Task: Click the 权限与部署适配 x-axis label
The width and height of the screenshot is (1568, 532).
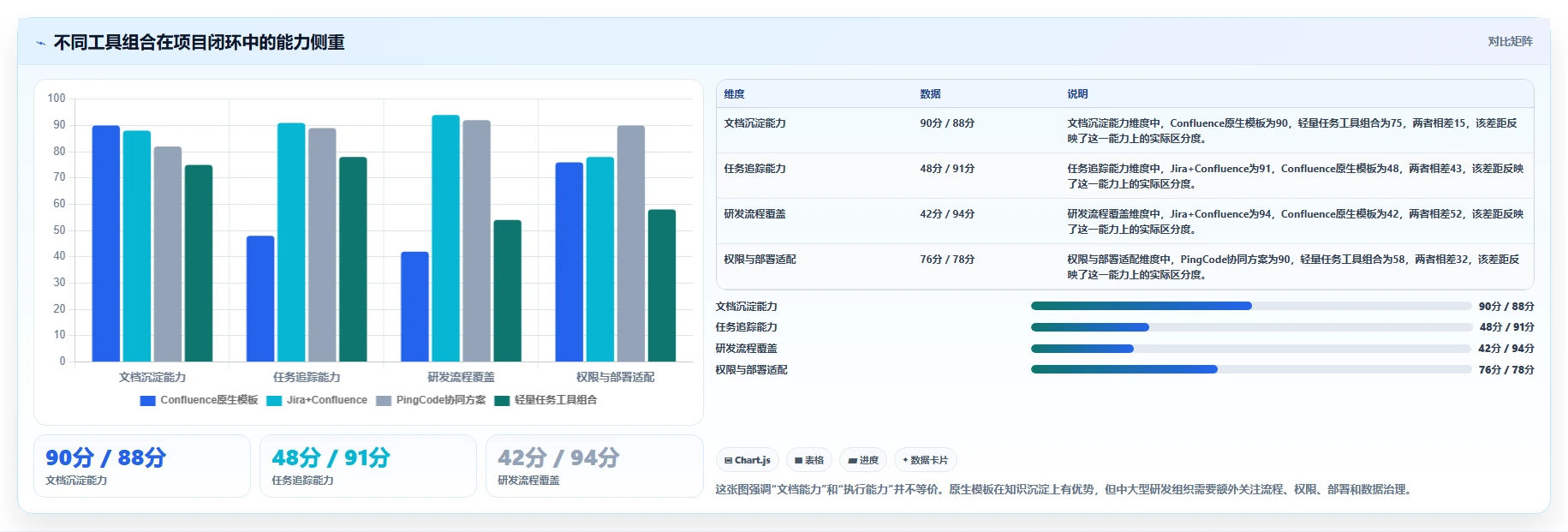Action: [x=615, y=377]
